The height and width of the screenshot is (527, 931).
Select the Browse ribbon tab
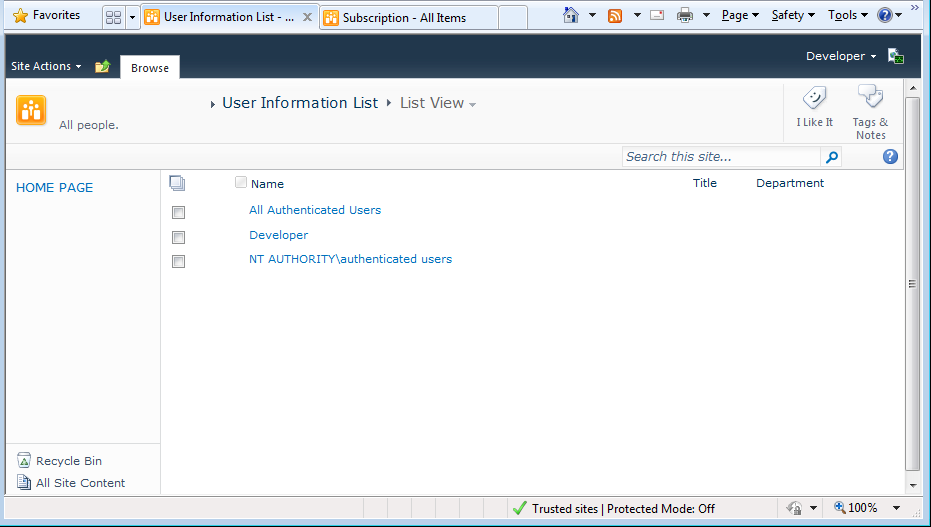pyautogui.click(x=150, y=68)
